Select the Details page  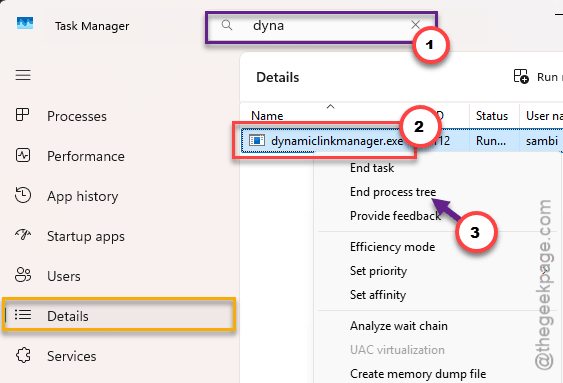coord(118,316)
